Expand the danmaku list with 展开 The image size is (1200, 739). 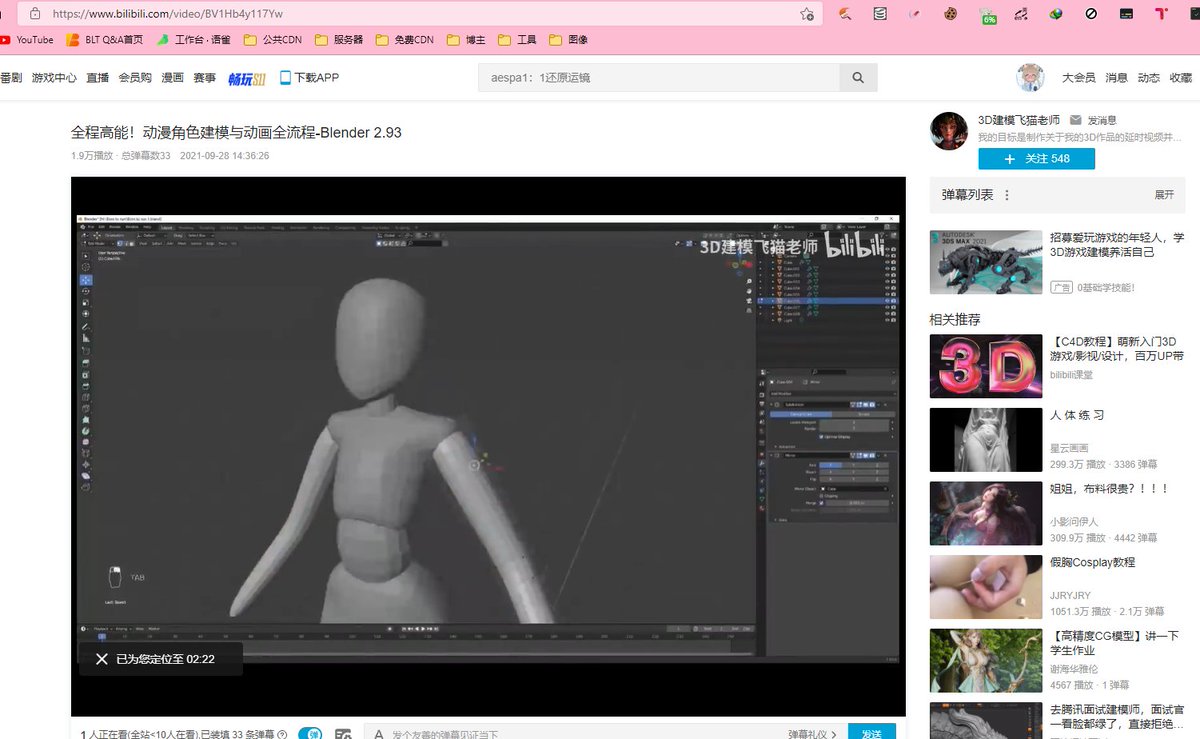[x=1164, y=195]
